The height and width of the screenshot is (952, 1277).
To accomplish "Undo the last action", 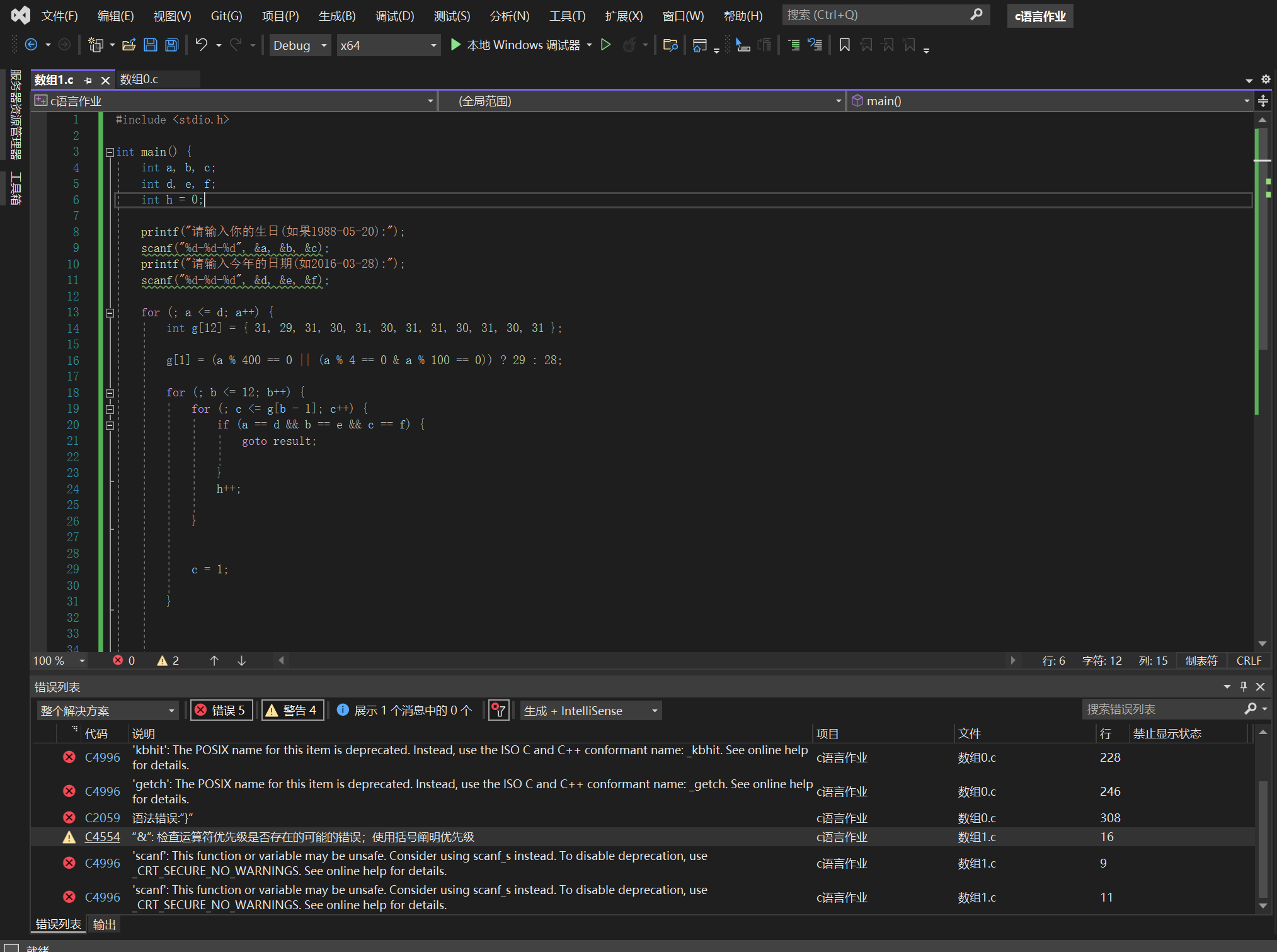I will [202, 45].
